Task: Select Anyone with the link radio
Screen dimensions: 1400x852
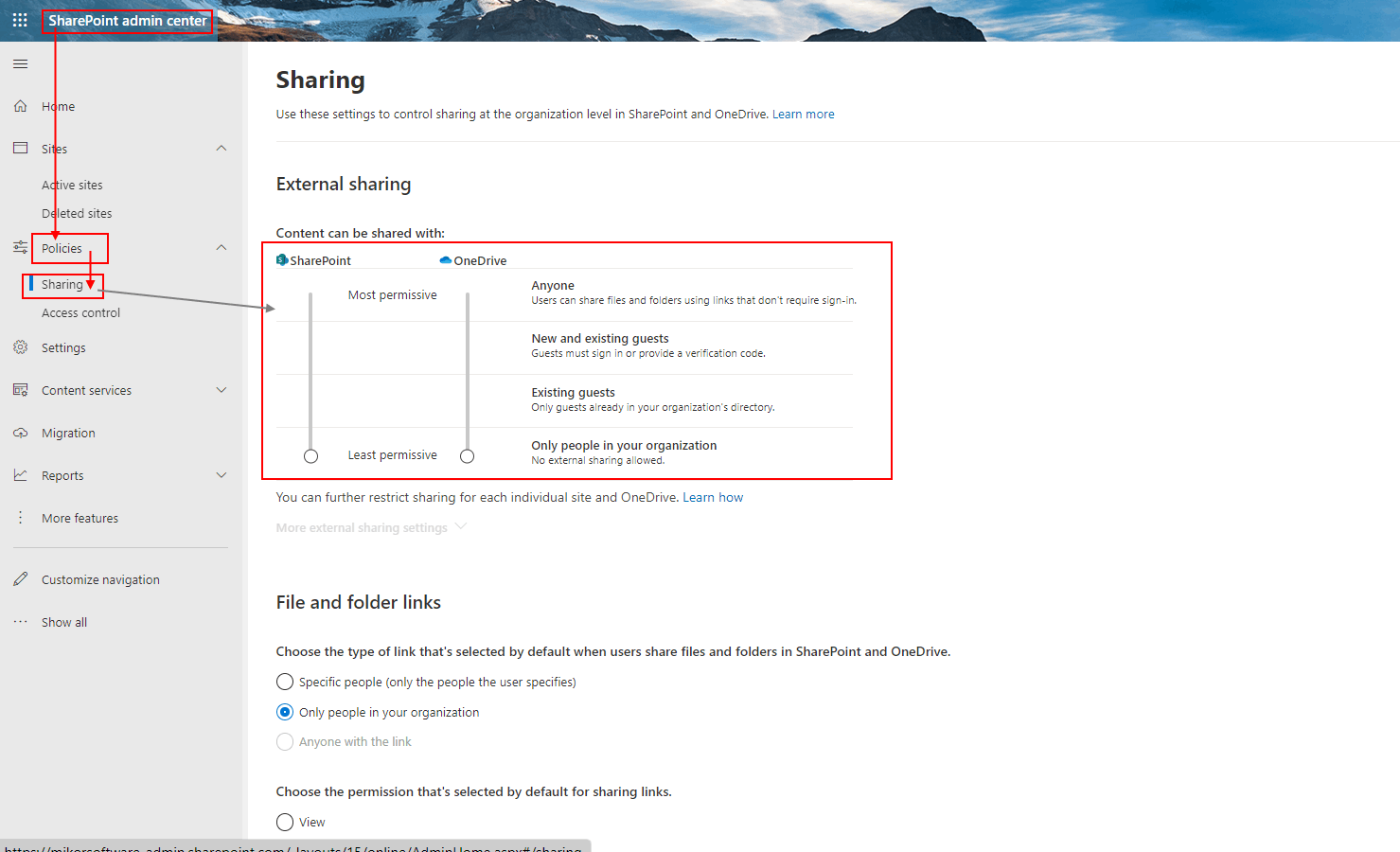Action: (x=285, y=741)
